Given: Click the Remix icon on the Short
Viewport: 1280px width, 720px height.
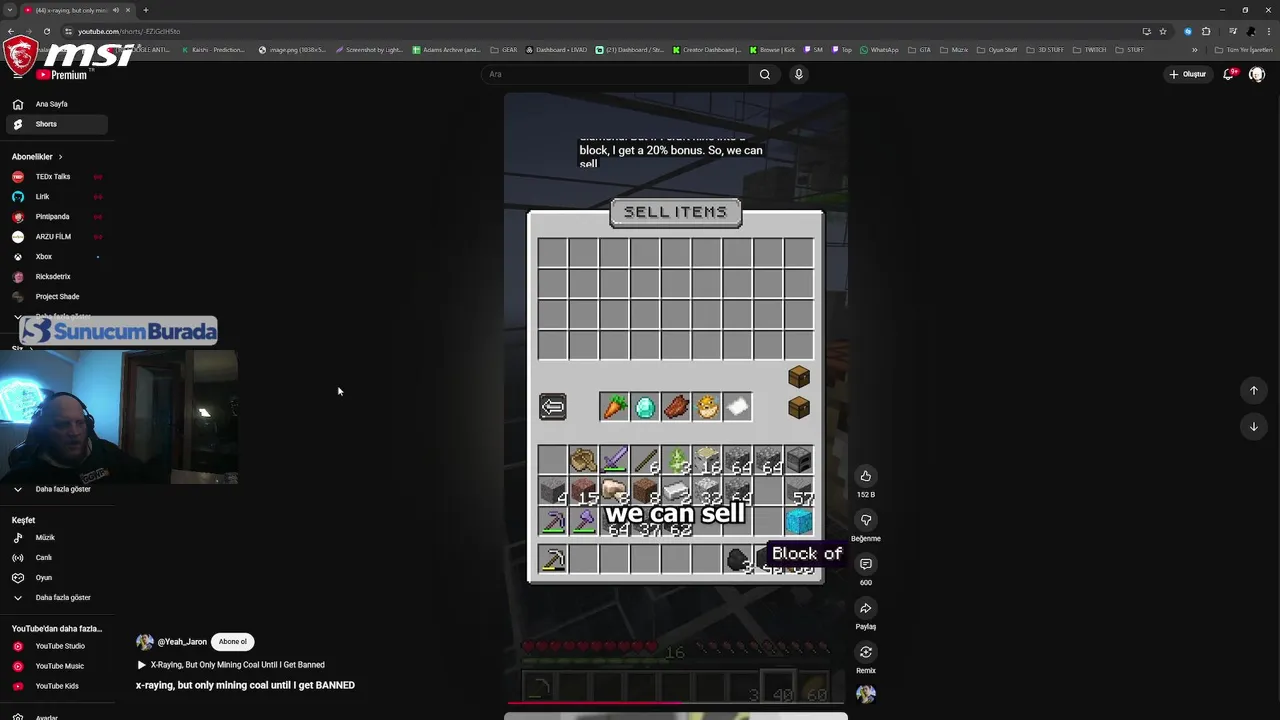Looking at the screenshot, I should (866, 652).
